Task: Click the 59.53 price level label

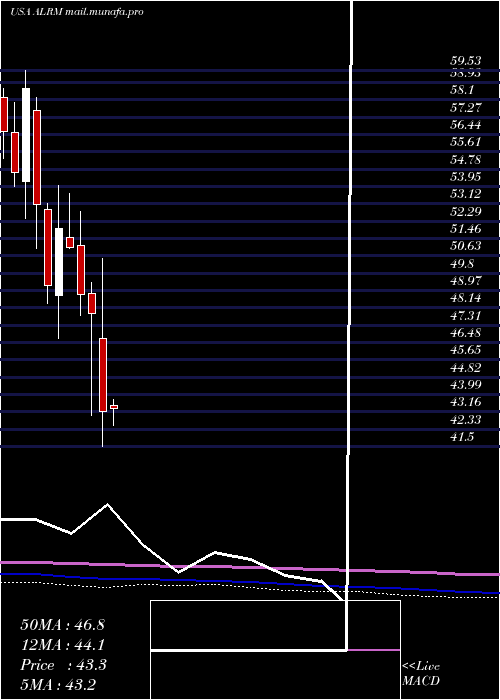Action: click(465, 61)
